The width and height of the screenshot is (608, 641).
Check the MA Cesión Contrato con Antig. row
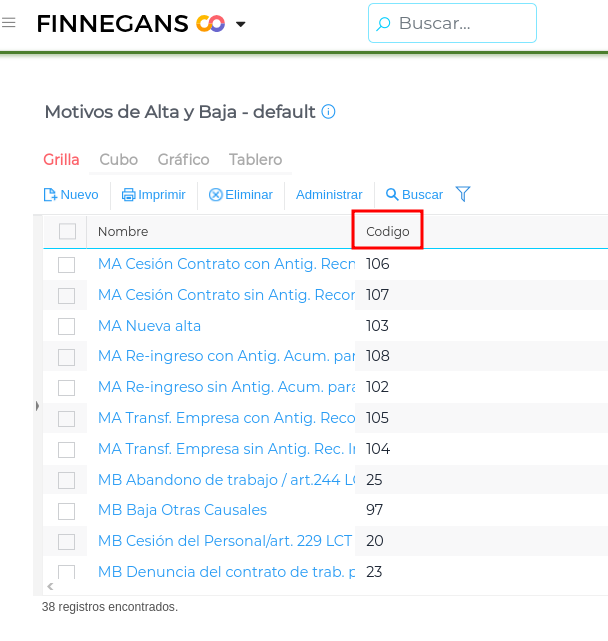coord(66,264)
